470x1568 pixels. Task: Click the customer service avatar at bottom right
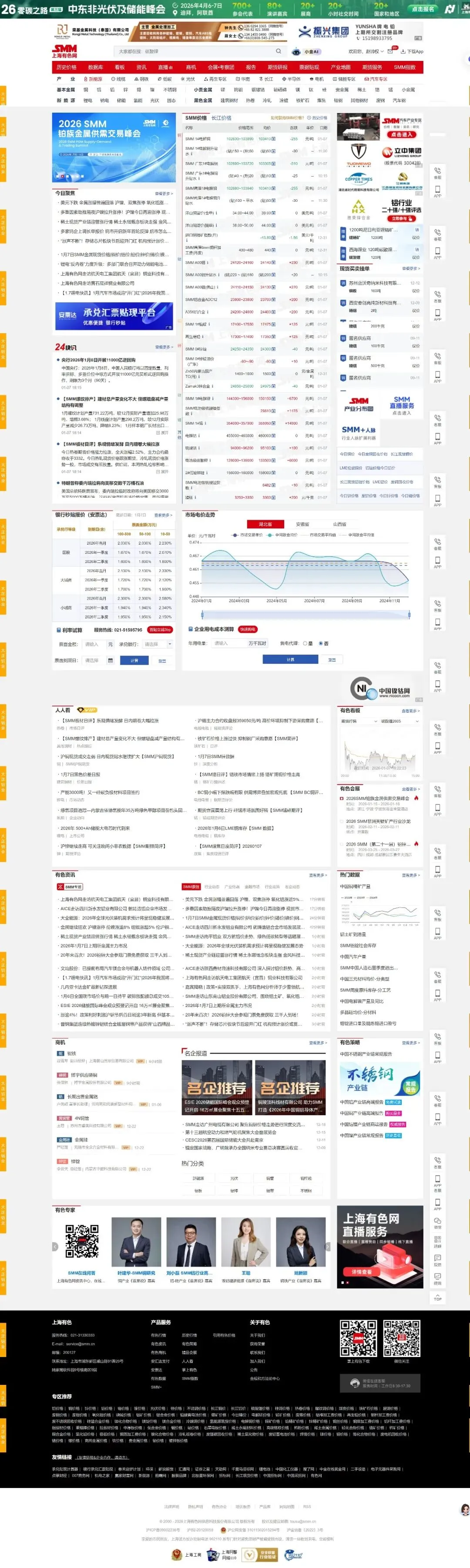(x=464, y=1510)
